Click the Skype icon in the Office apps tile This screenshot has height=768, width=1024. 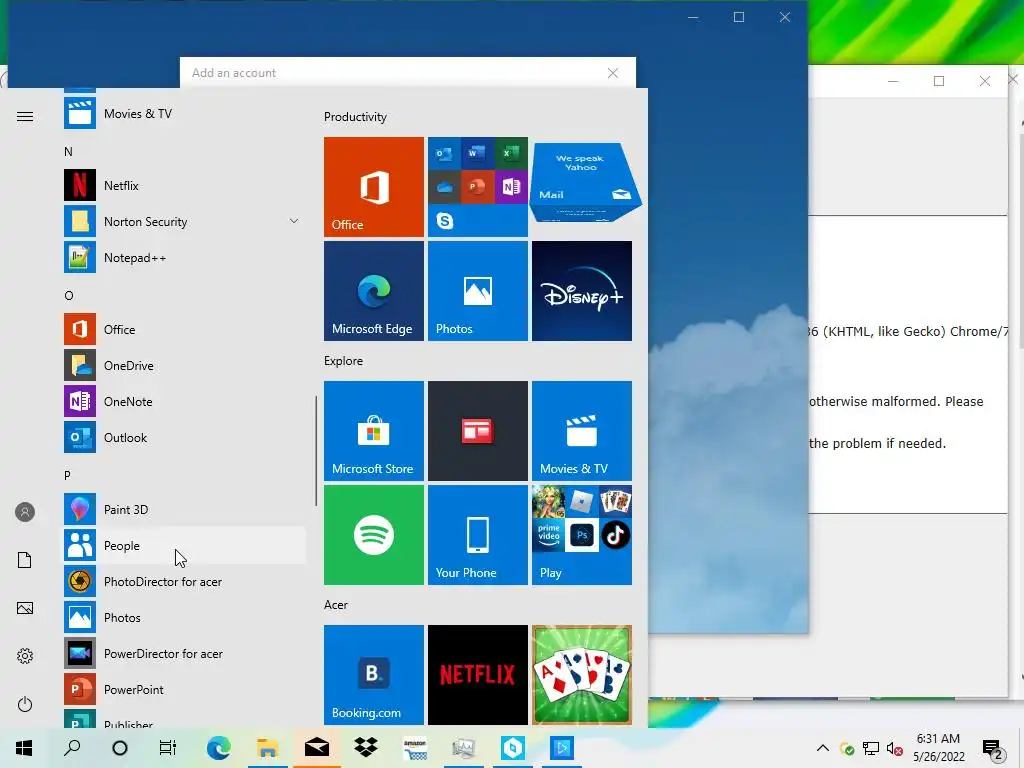(445, 221)
